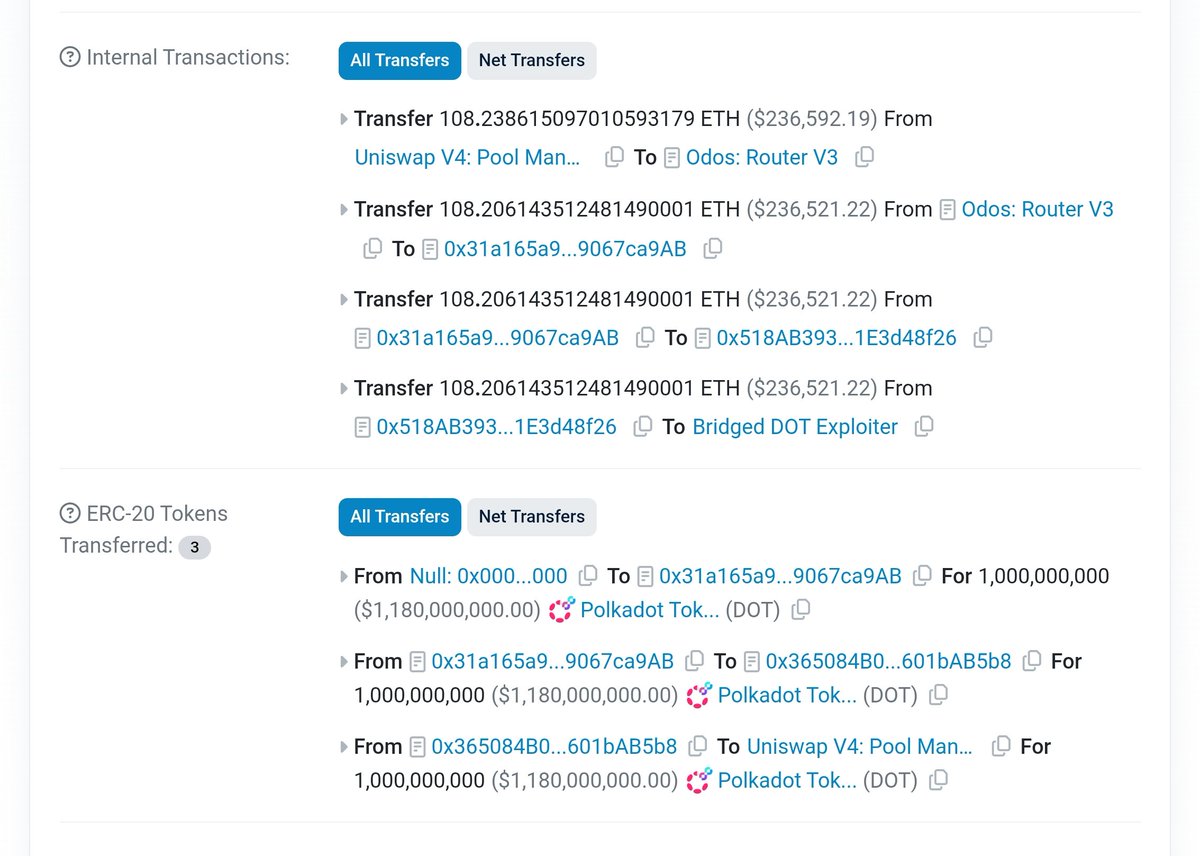Screen dimensions: 1200x856
Task: Open help icon beside Internal Transactions label
Action: [70, 58]
